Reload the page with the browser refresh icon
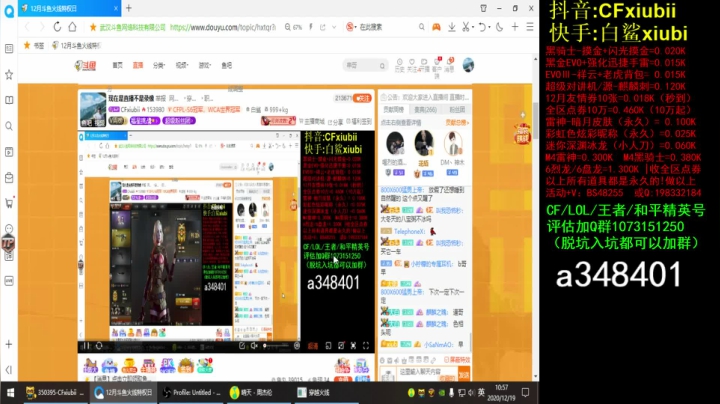 (x=57, y=27)
